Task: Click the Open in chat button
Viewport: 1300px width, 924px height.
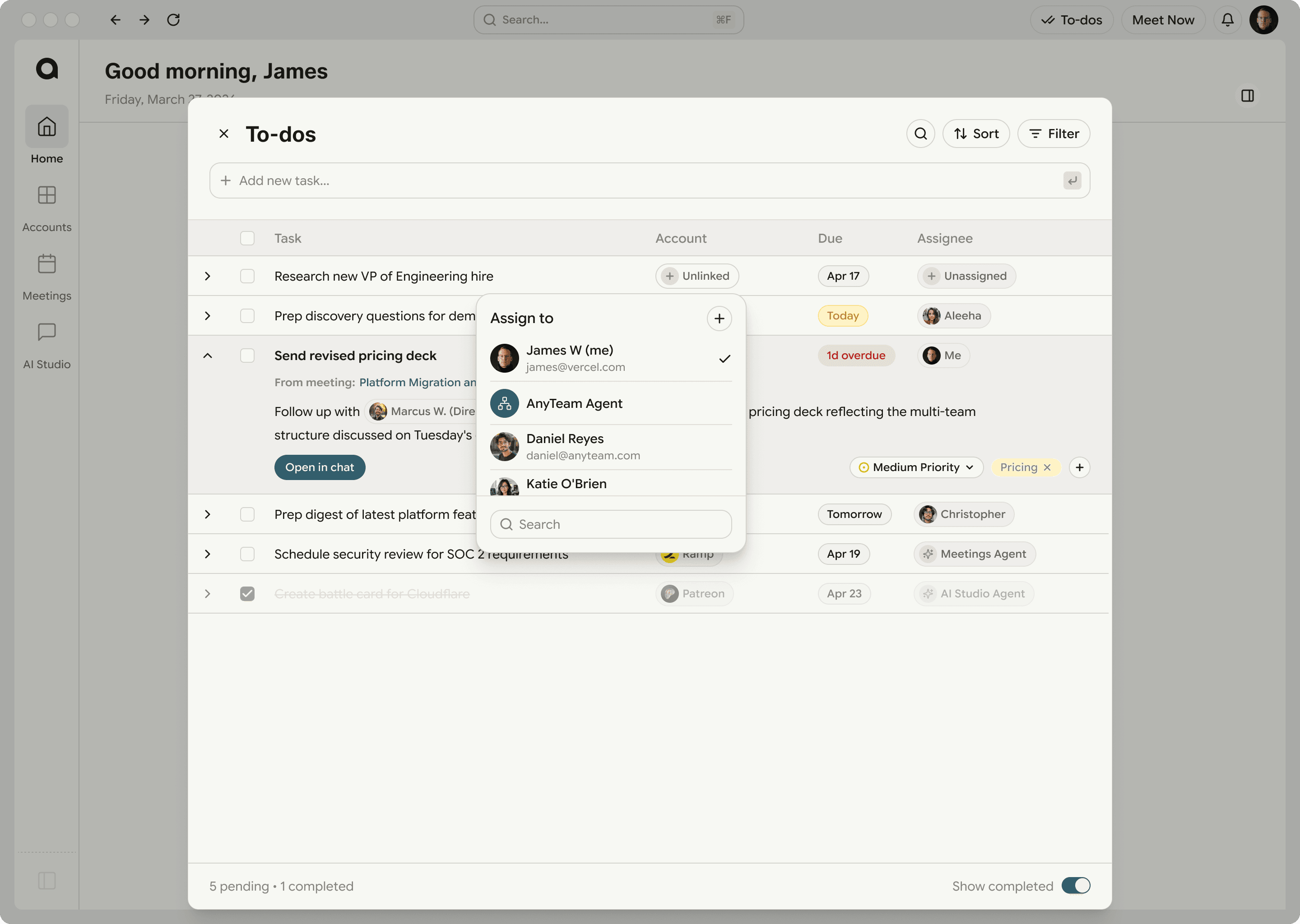Action: coord(319,467)
